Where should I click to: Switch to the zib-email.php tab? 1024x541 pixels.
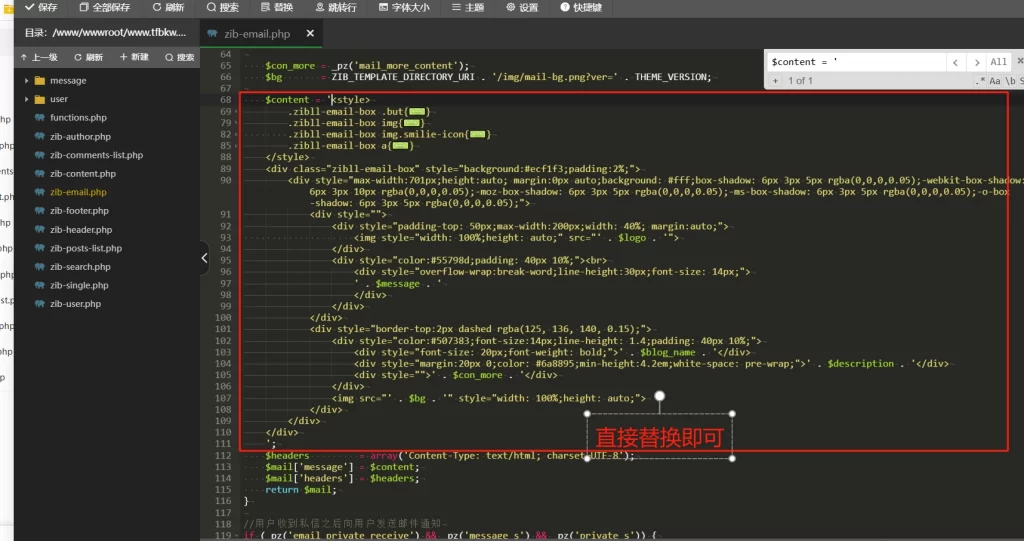pyautogui.click(x=256, y=34)
